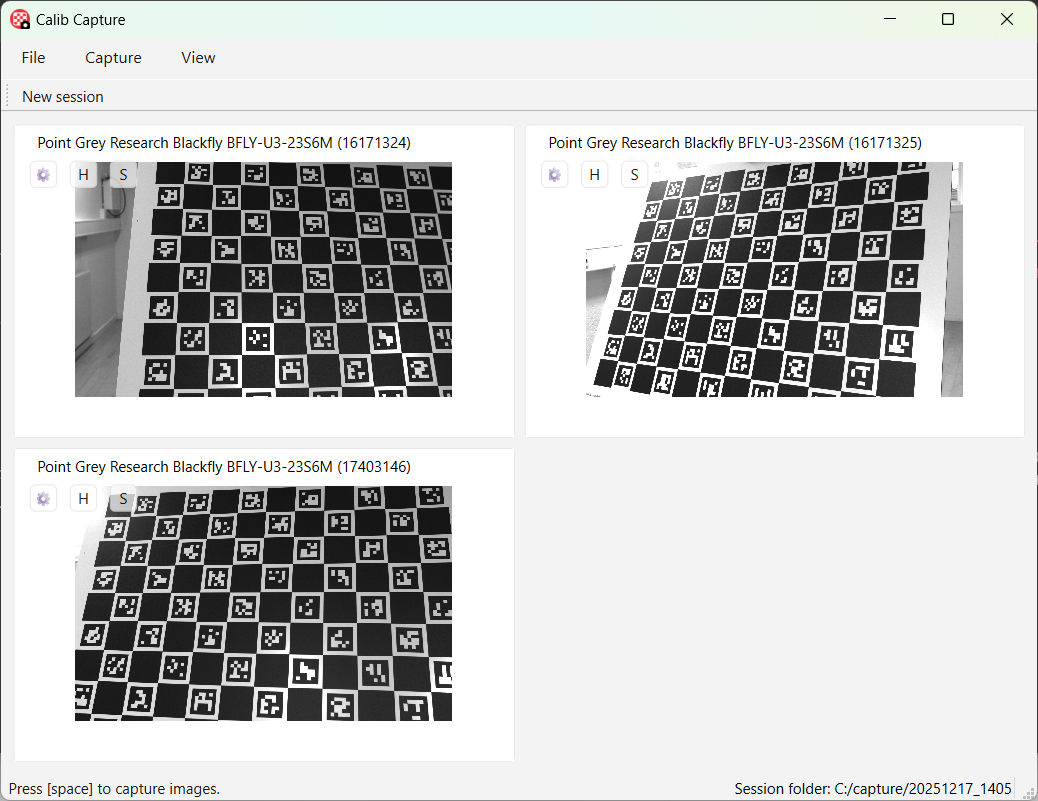This screenshot has height=801, width=1038.
Task: Click the Calib Capture app icon in title bar
Action: click(x=19, y=19)
